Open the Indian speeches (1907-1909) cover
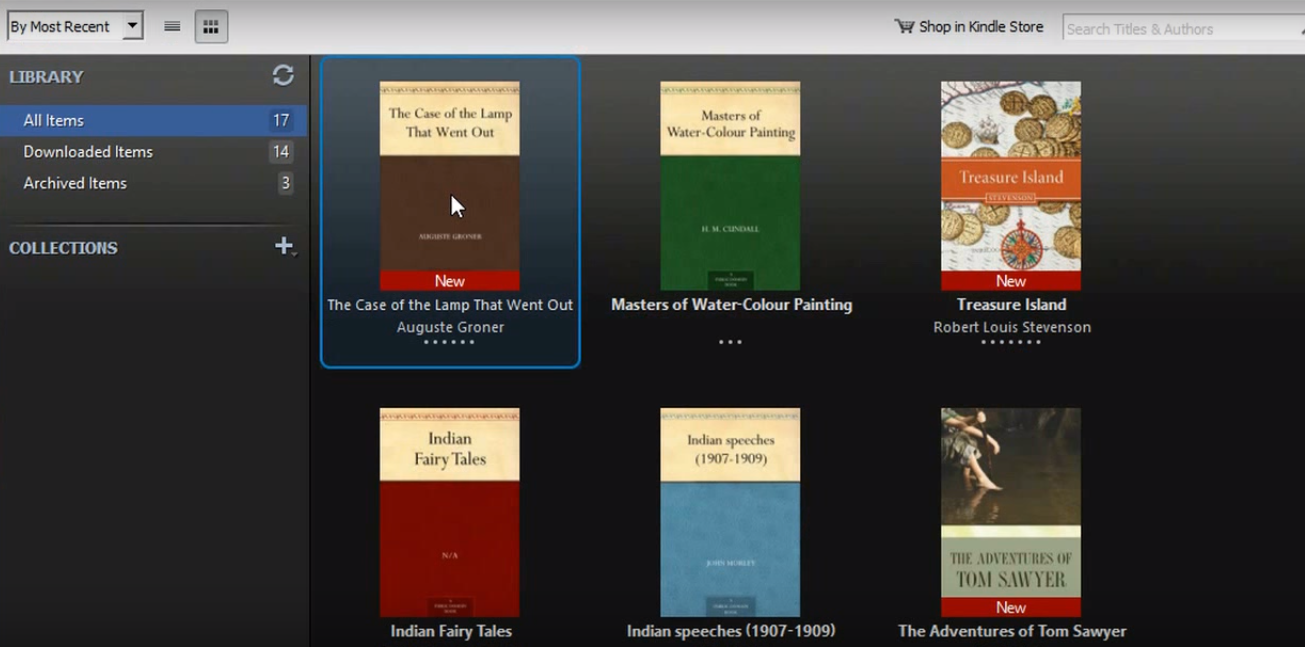This screenshot has height=647, width=1305. tap(730, 512)
